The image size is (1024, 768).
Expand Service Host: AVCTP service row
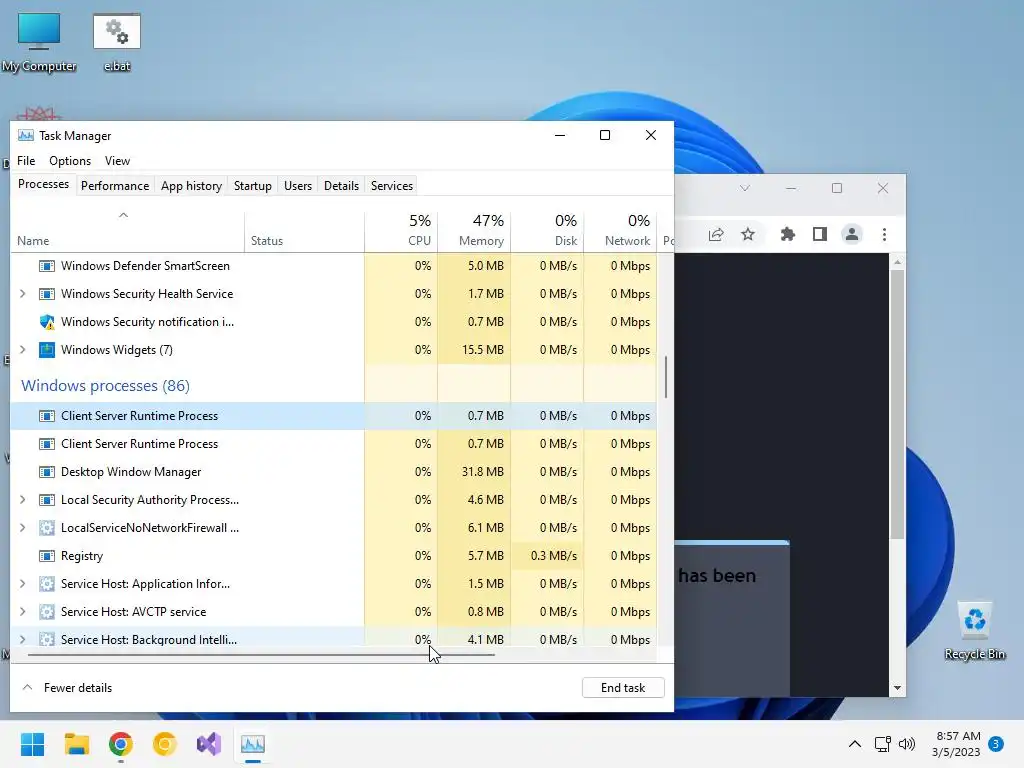23,613
